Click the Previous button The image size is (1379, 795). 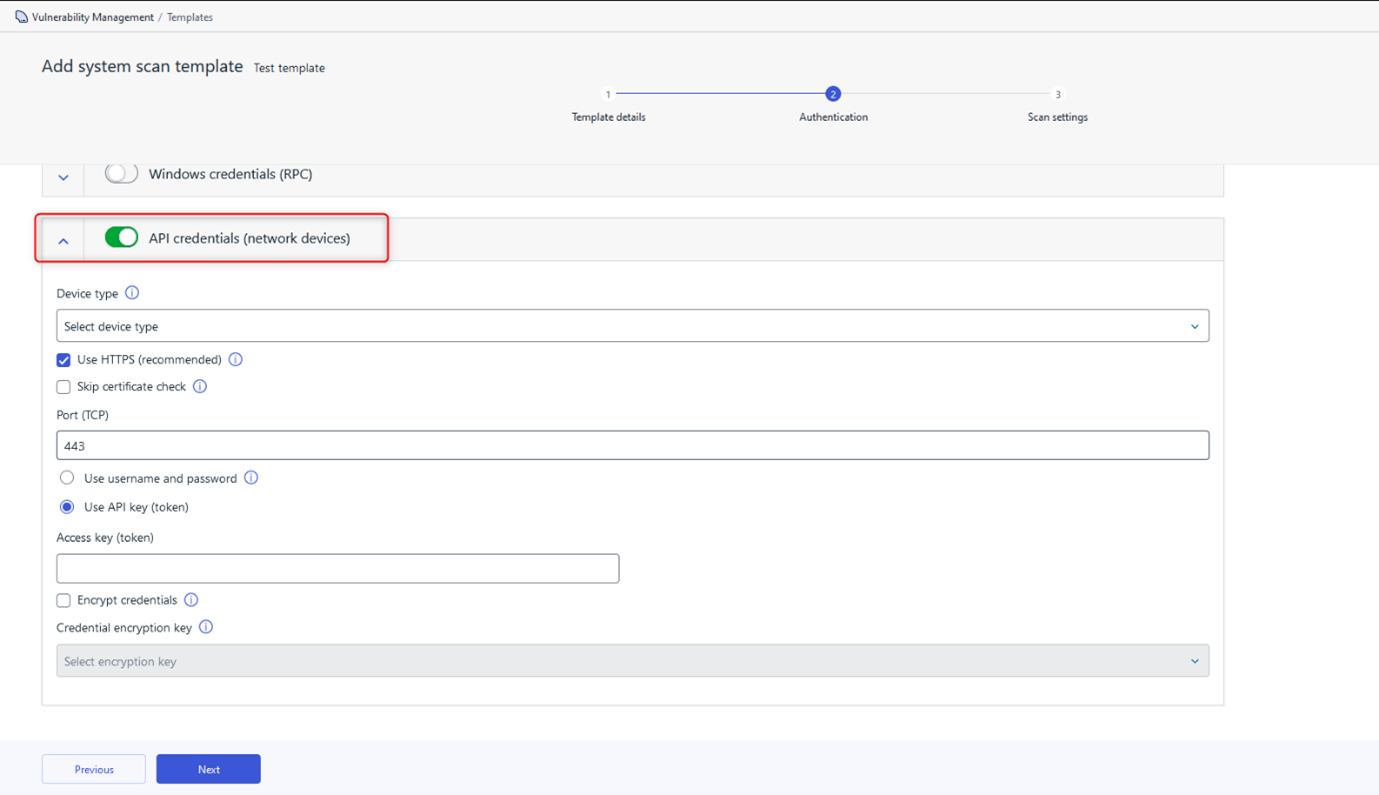click(x=94, y=769)
